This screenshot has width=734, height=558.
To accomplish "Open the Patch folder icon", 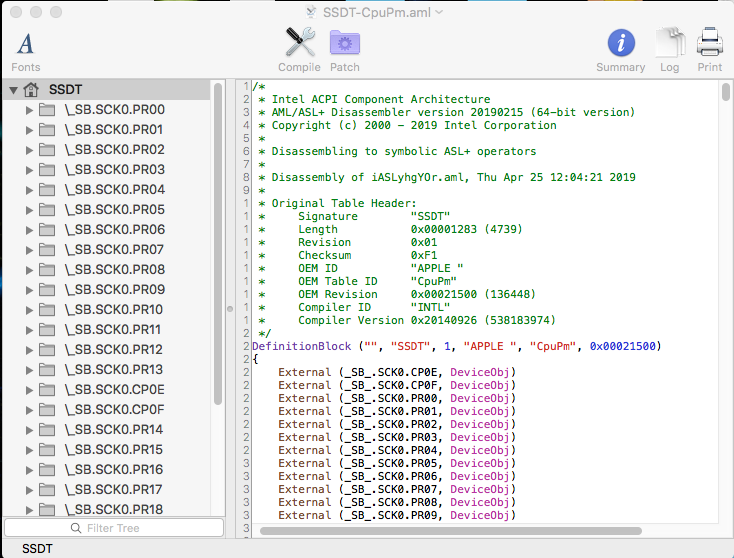I will point(345,43).
